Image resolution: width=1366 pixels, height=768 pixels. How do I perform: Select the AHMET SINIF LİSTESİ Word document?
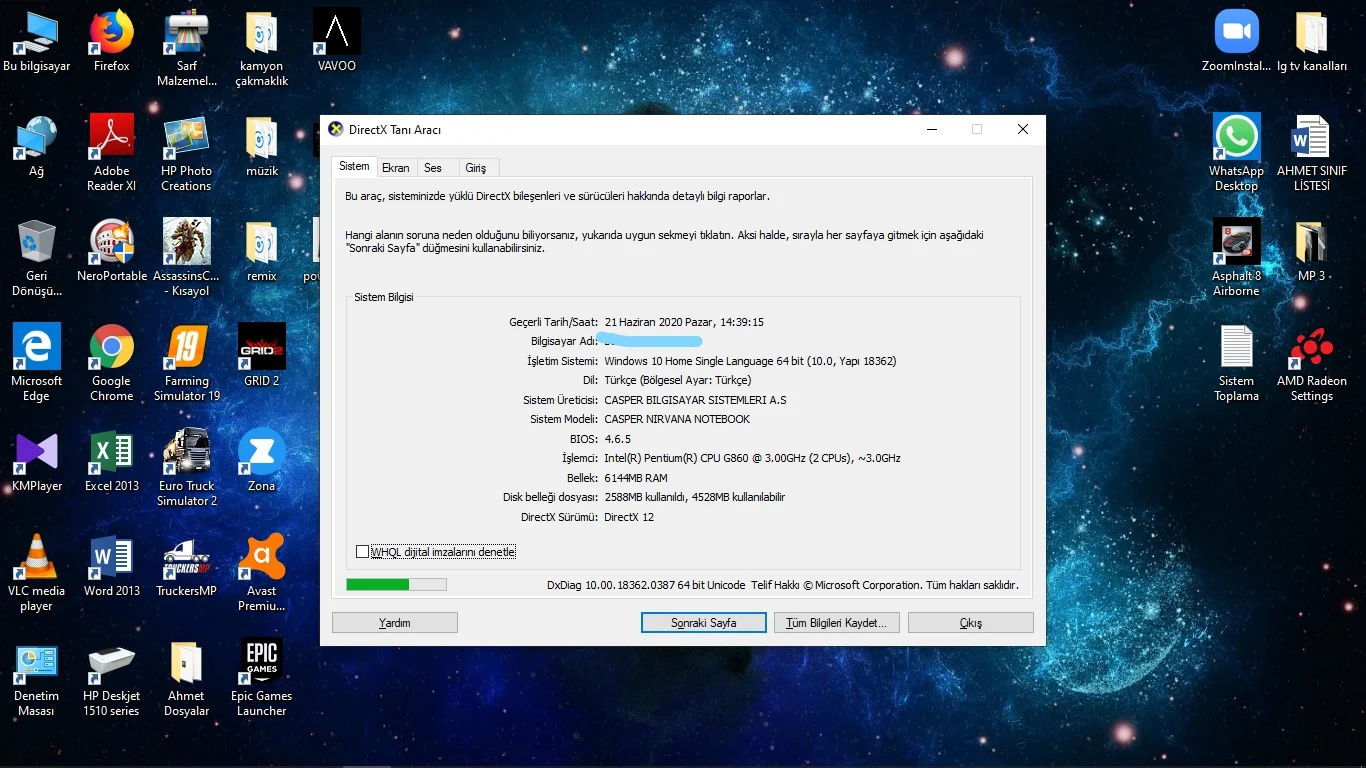point(1312,155)
